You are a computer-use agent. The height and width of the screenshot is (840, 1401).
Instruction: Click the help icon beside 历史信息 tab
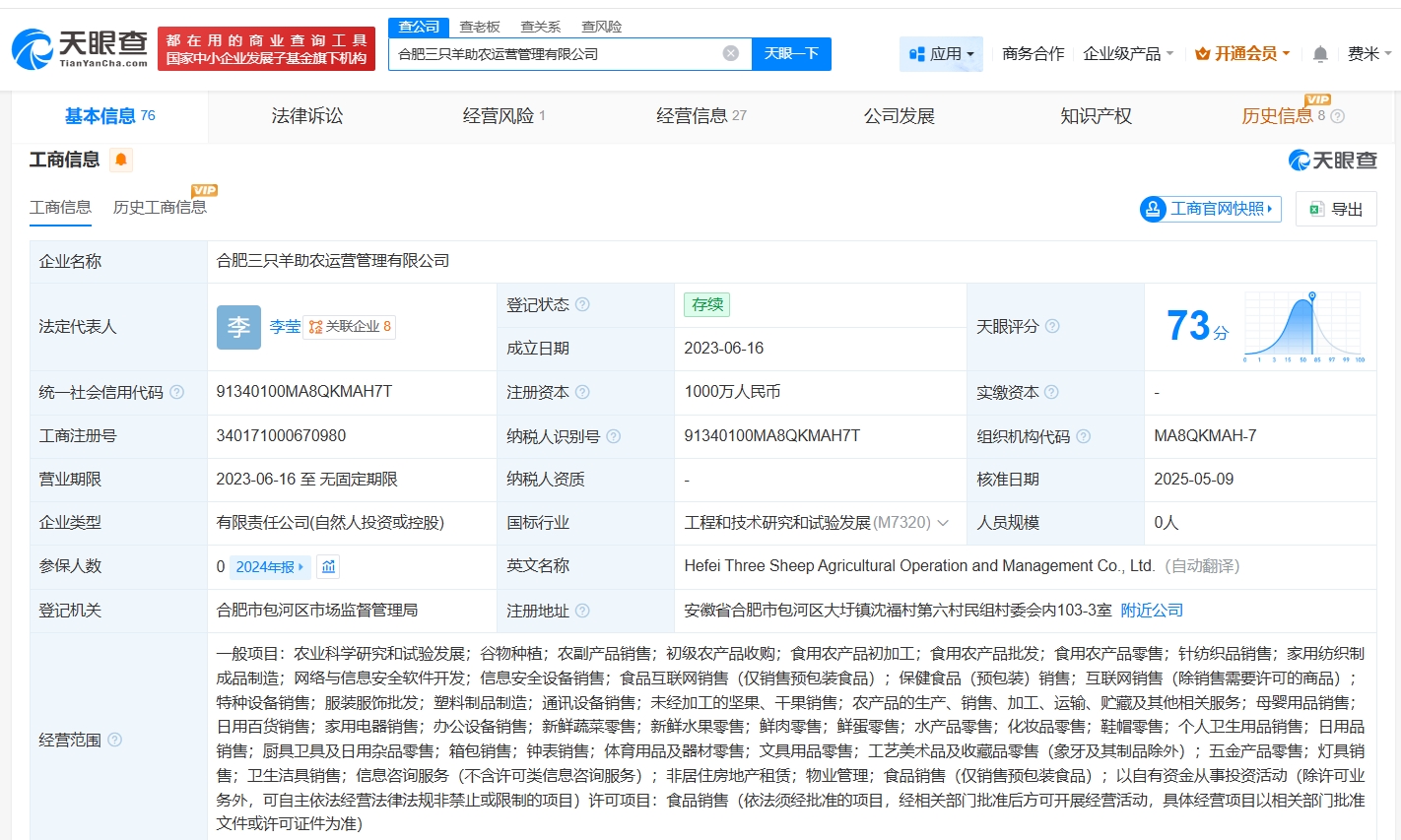click(1337, 116)
